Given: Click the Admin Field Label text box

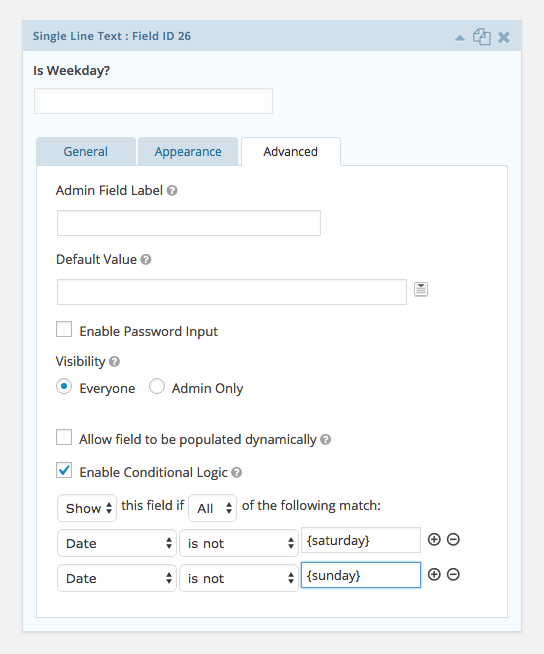Looking at the screenshot, I should pos(189,223).
